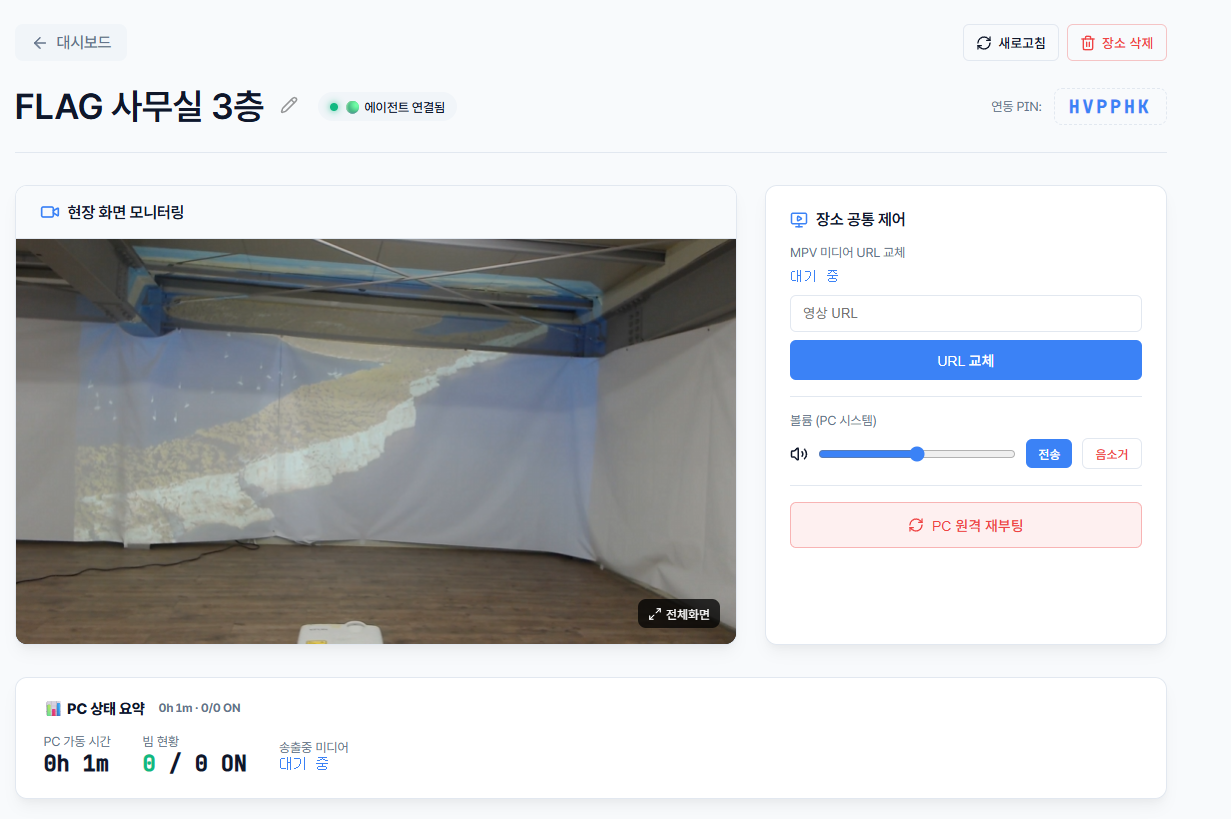Click the media monitor icon on 장소 공통 제어
1231x819 pixels.
pyautogui.click(x=800, y=219)
